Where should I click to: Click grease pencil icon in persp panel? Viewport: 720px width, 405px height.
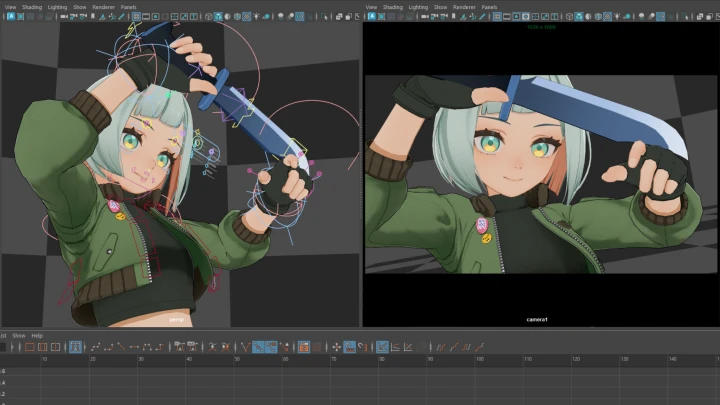(x=121, y=17)
